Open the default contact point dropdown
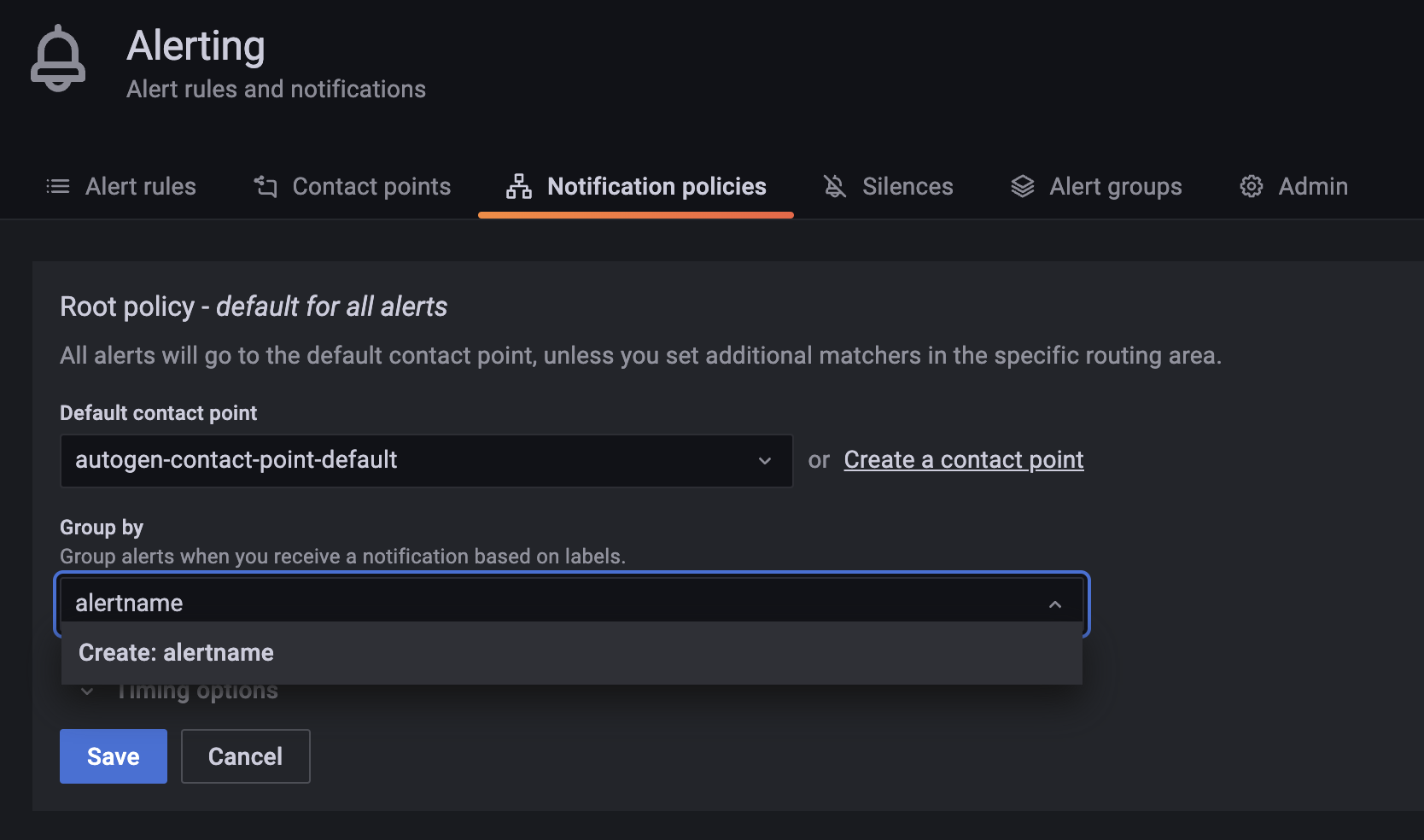 coord(766,460)
